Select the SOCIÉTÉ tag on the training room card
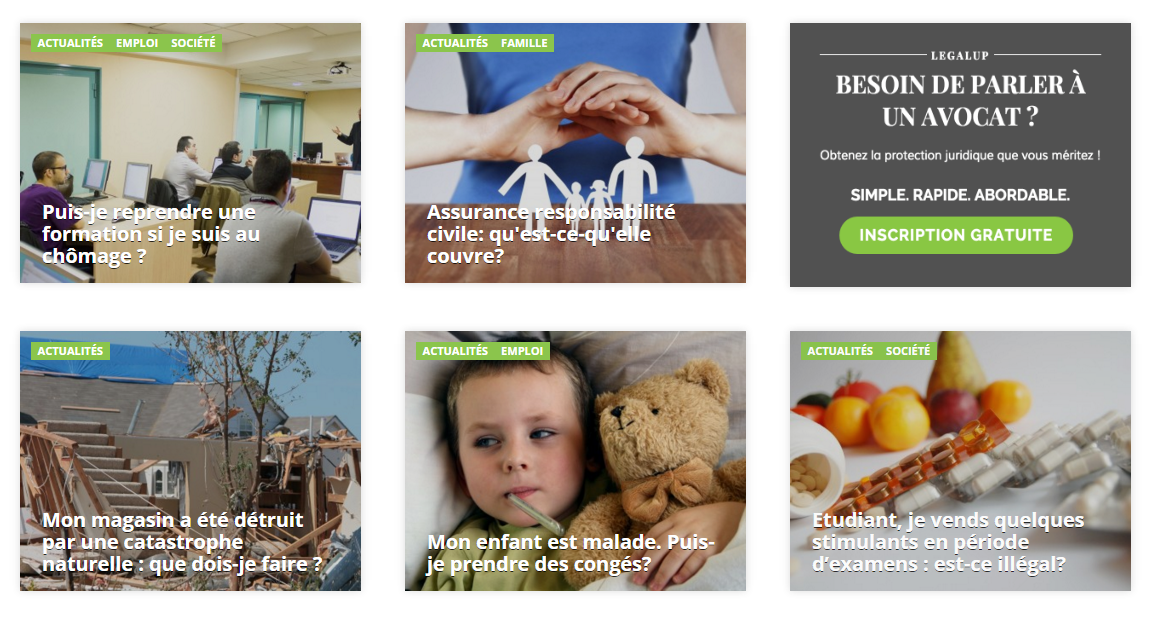1152x617 pixels. click(193, 43)
